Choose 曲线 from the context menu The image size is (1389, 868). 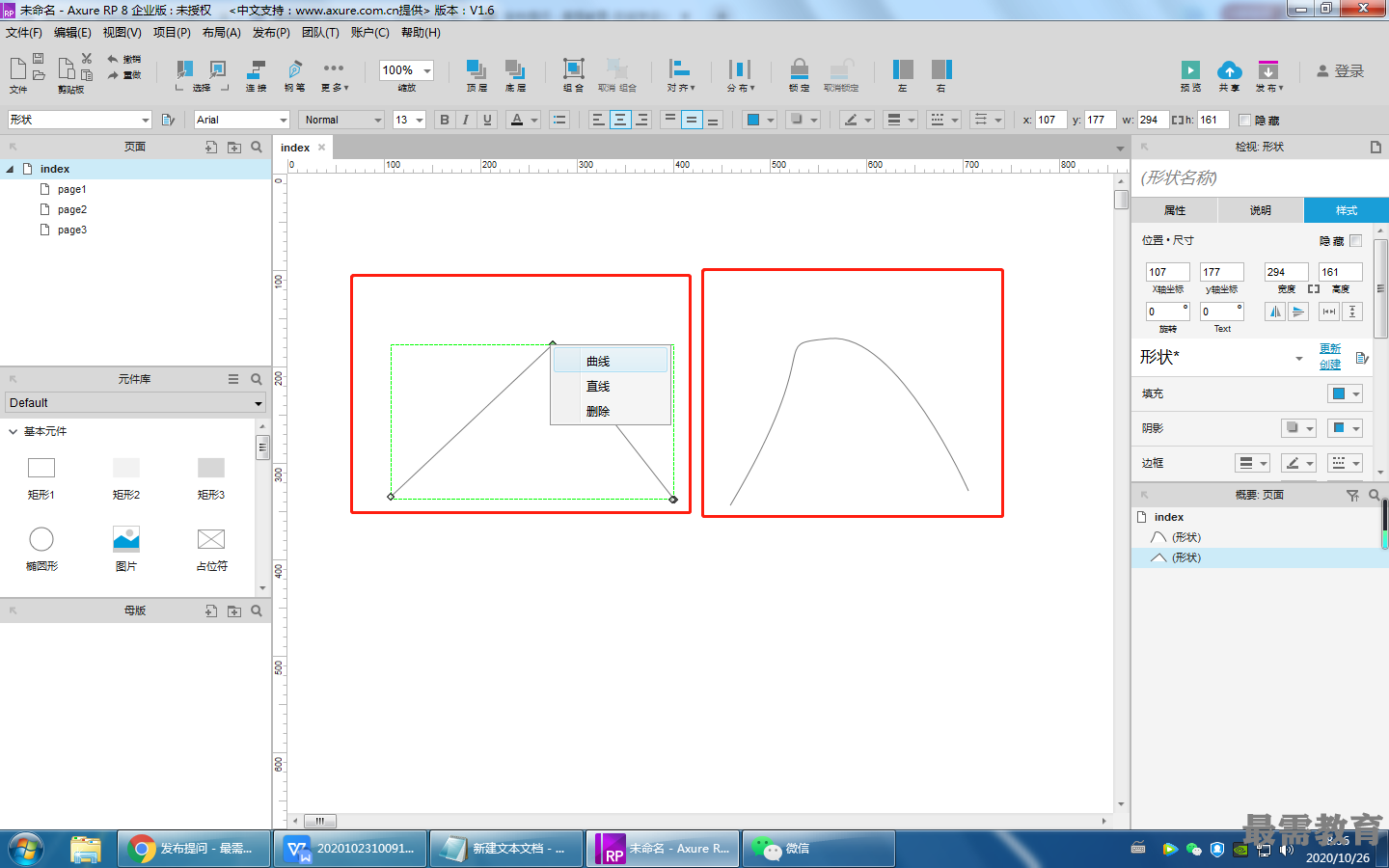[611, 361]
